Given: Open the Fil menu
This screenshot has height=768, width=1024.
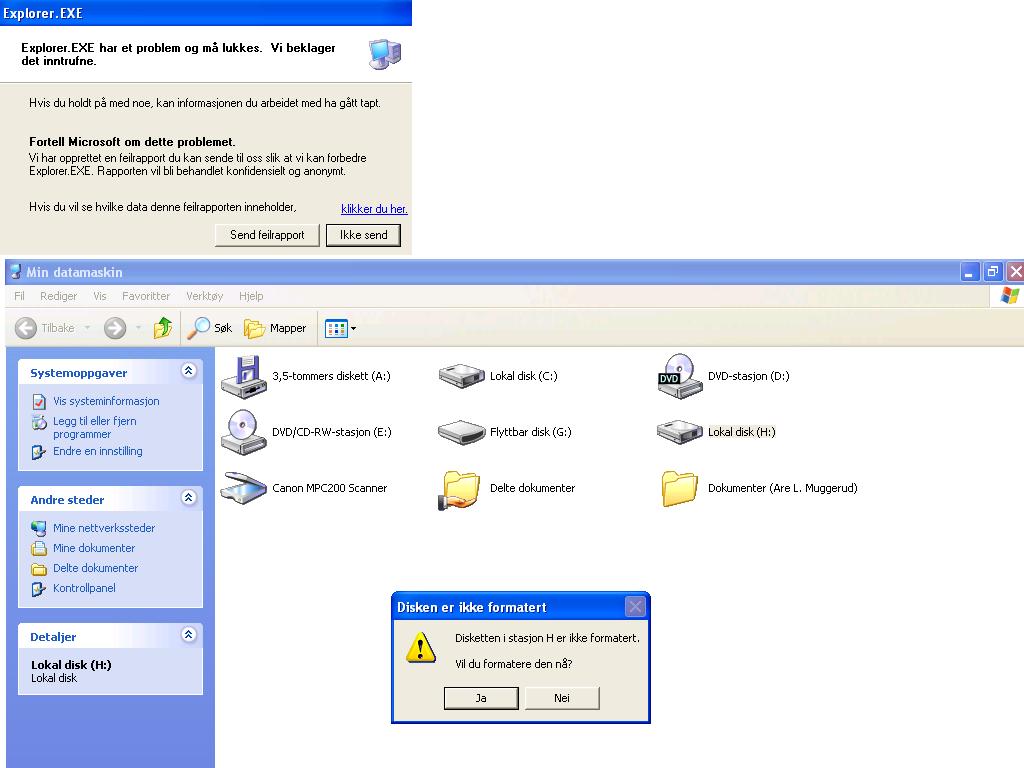Looking at the screenshot, I should 20,296.
